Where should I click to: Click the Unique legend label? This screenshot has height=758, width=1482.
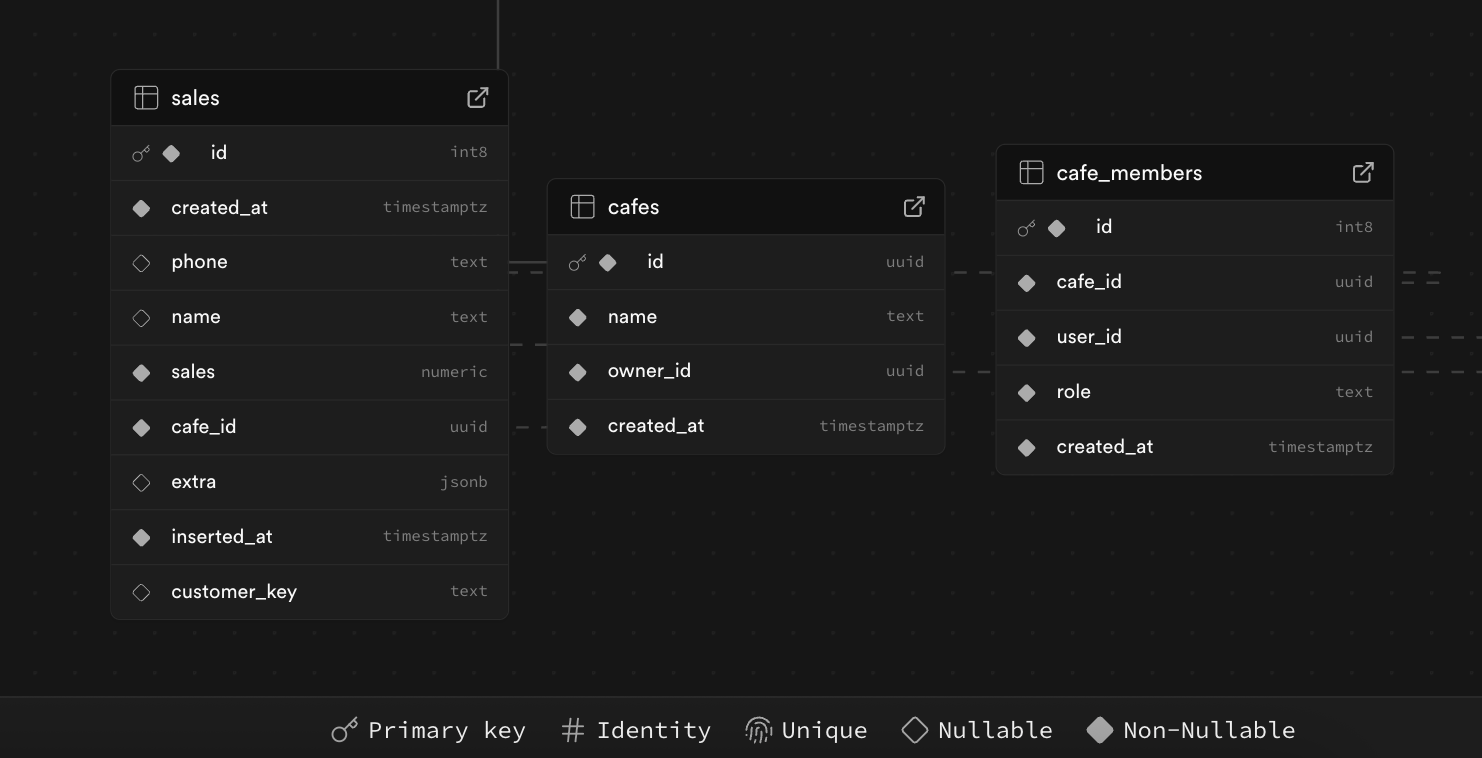point(824,730)
